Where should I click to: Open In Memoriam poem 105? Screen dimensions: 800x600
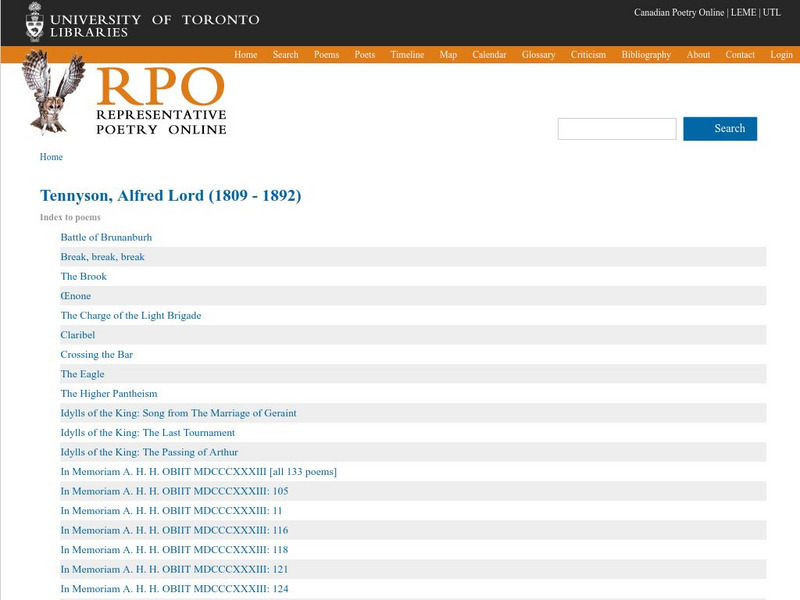174,491
